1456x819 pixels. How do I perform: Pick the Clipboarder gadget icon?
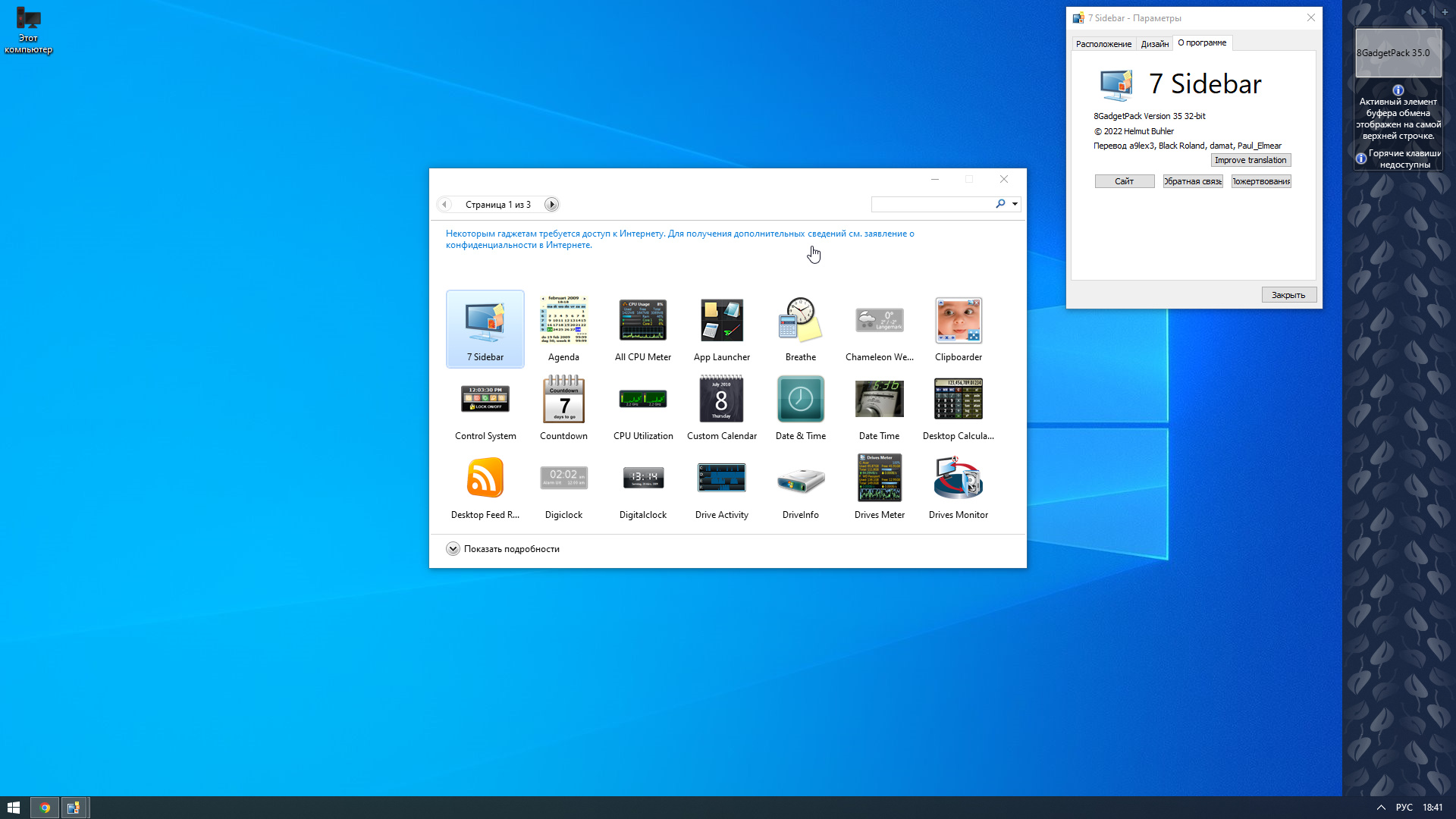[x=958, y=328]
